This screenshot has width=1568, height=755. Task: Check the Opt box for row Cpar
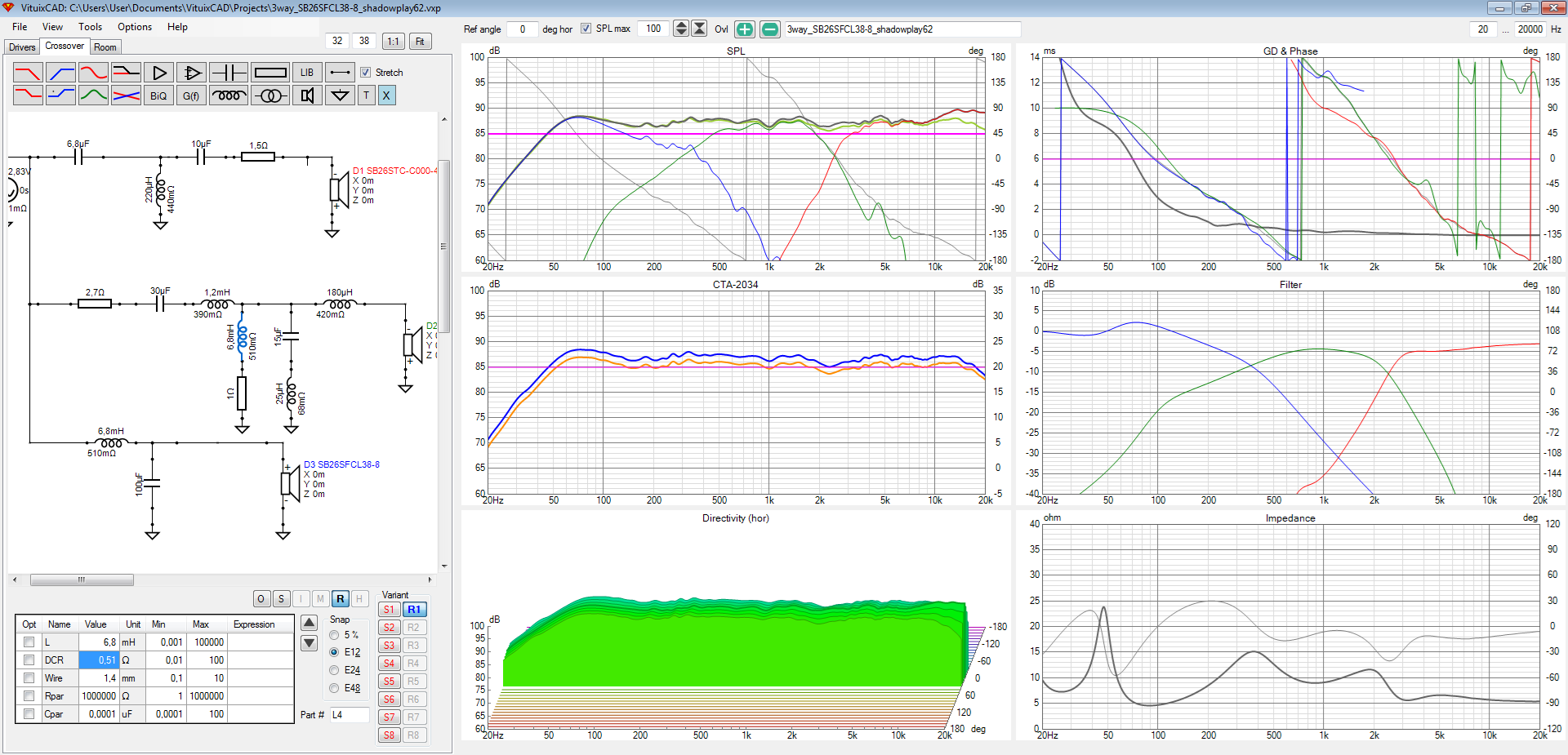tap(29, 714)
